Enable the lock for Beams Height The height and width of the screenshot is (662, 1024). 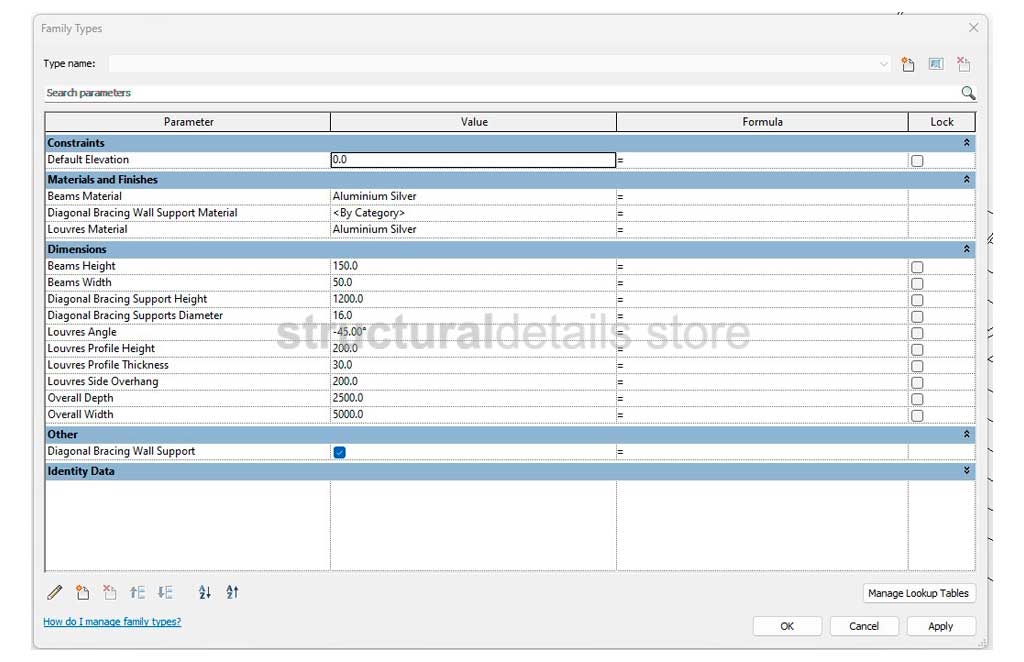tap(917, 267)
